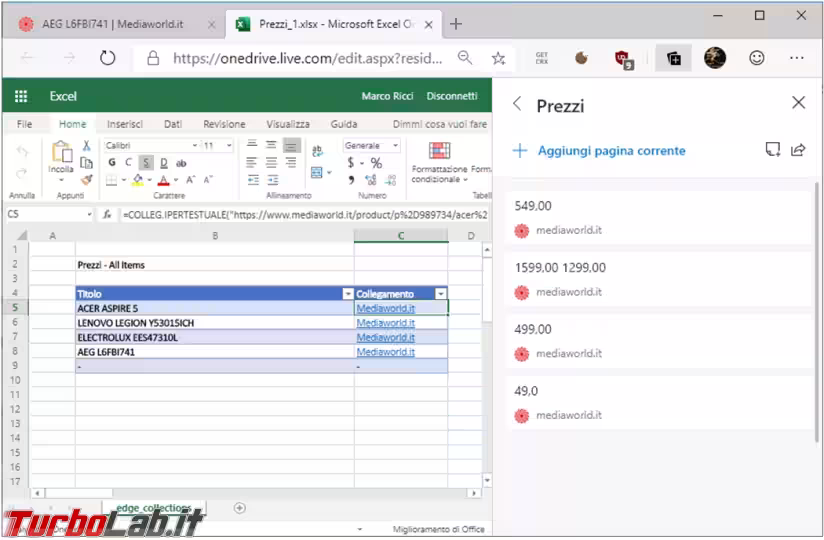The height and width of the screenshot is (540, 824).
Task: Increase font size with A up icon
Action: coord(191,180)
